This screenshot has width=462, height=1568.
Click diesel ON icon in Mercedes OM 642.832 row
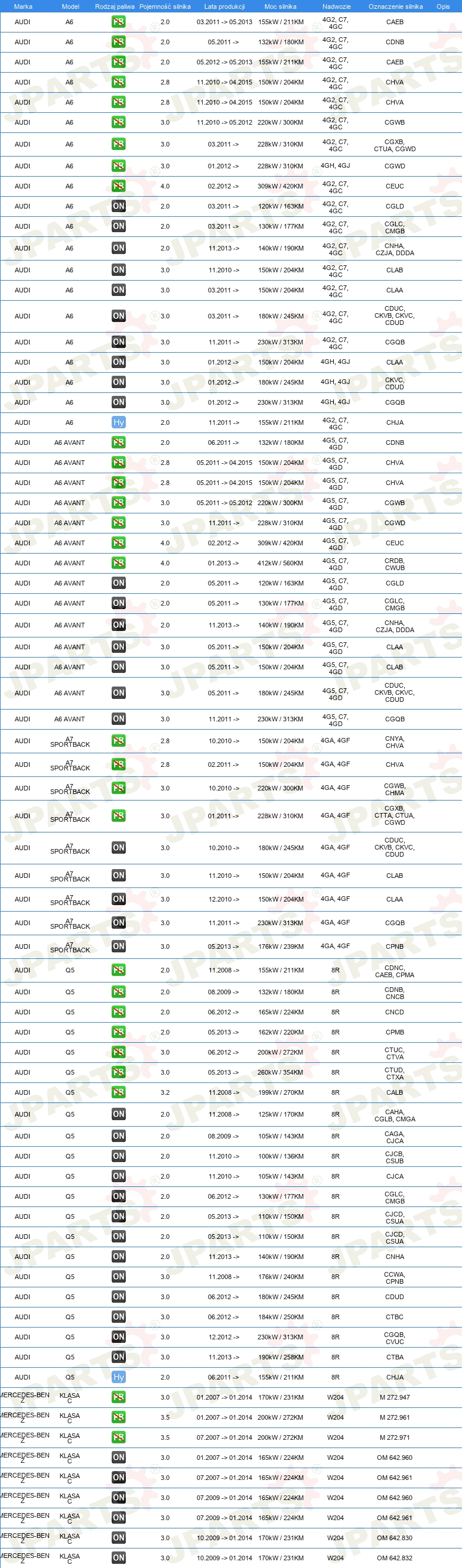pyautogui.click(x=119, y=1557)
